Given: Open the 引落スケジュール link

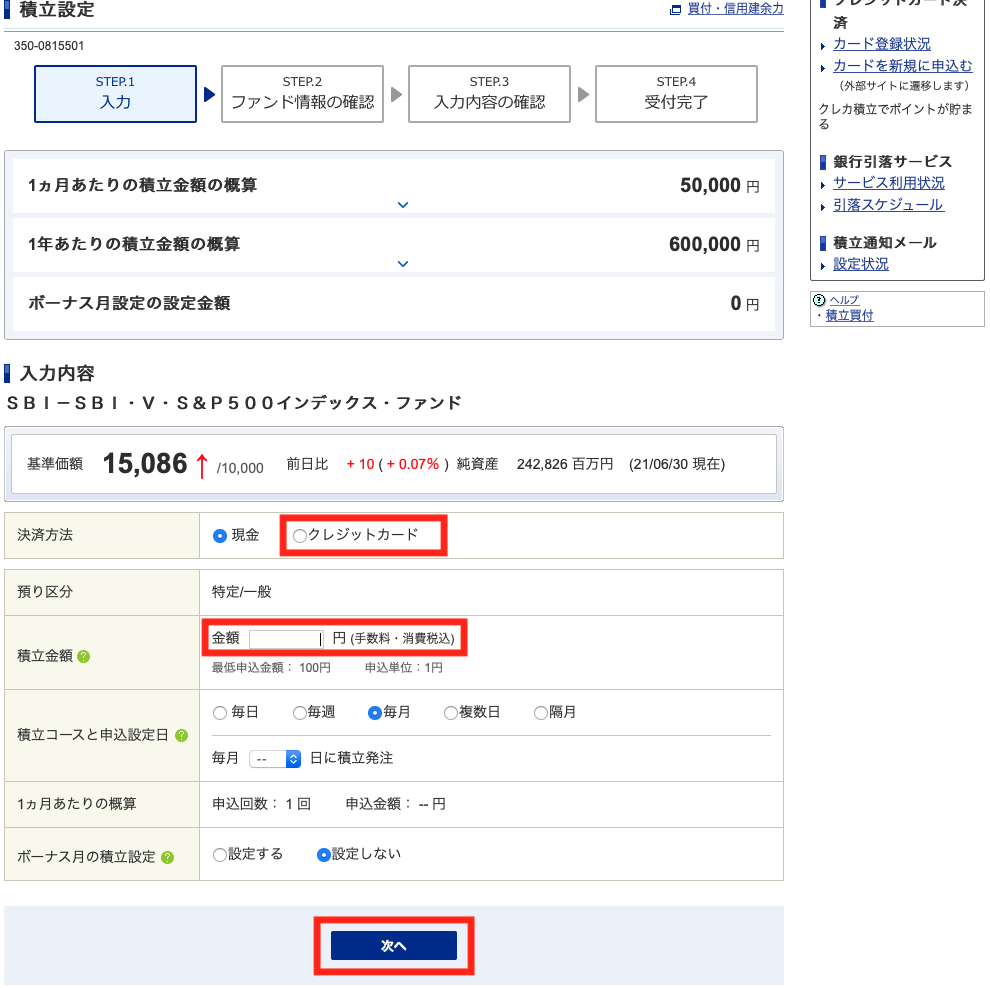Looking at the screenshot, I should click(888, 205).
